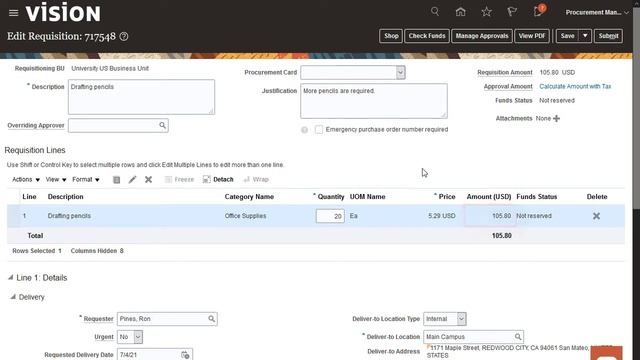Click Category Name column header
Screen dimensions: 640x360
click(x=249, y=197)
